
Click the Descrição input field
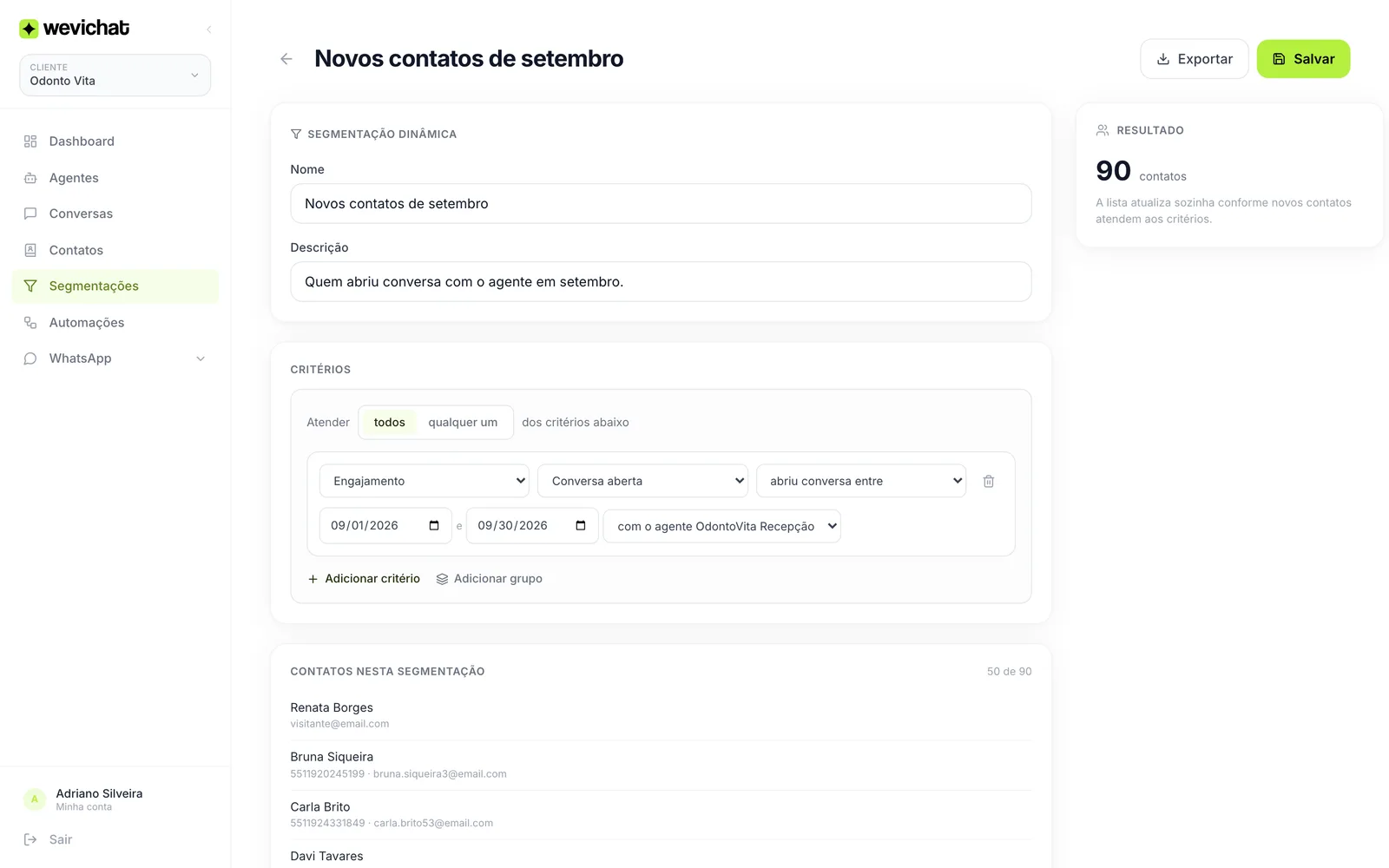click(661, 282)
